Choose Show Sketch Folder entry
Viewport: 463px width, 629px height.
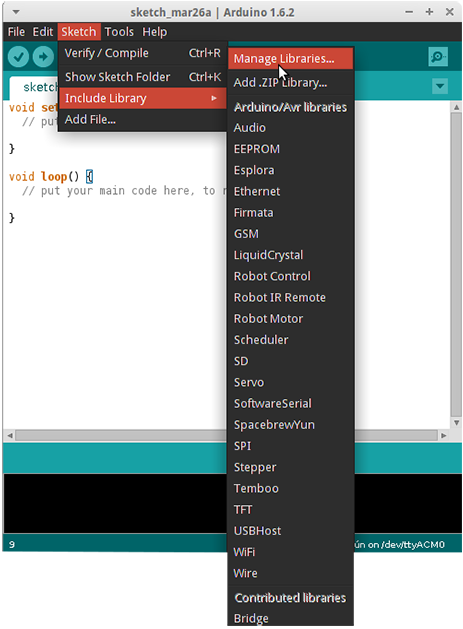142,77
